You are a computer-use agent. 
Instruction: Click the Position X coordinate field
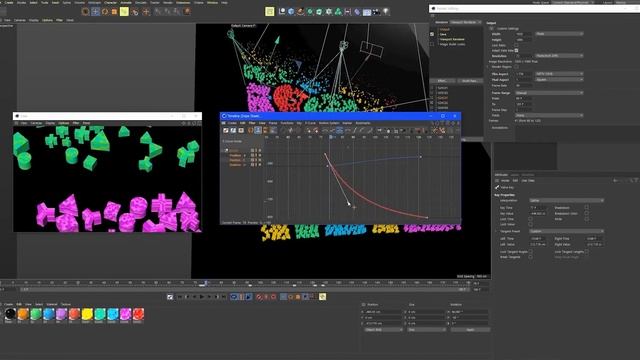click(383, 312)
